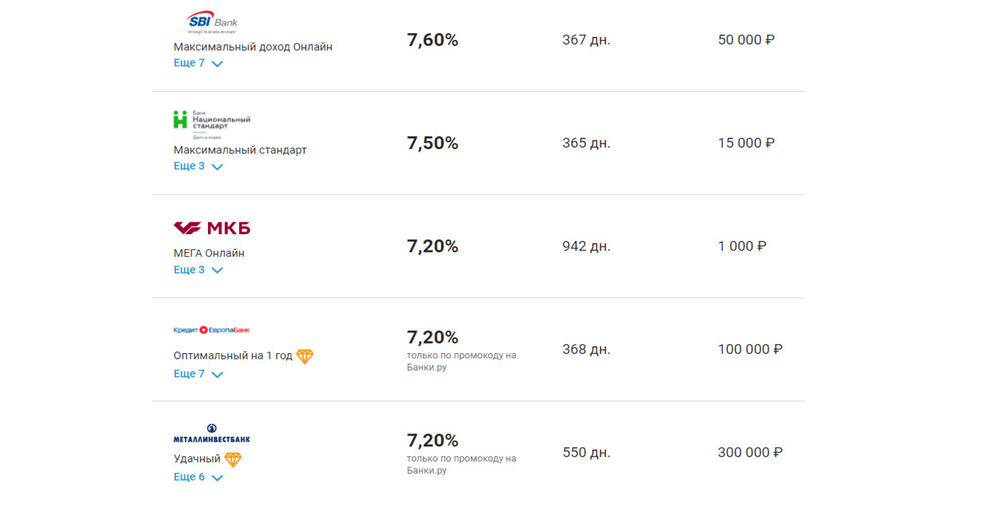Click the Кредит Европа Банк logo

point(212,330)
